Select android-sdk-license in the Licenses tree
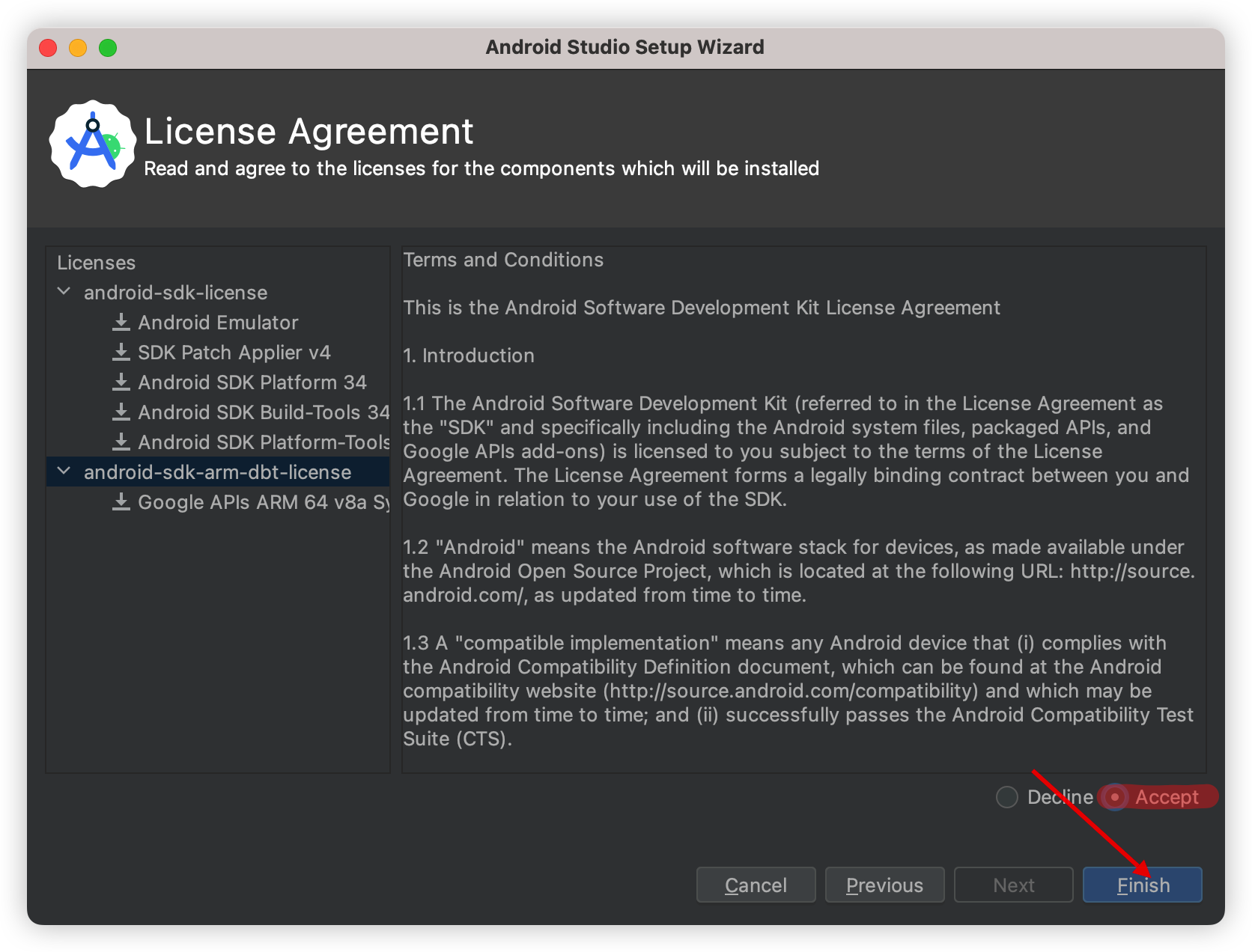This screenshot has width=1252, height=952. coord(175,293)
